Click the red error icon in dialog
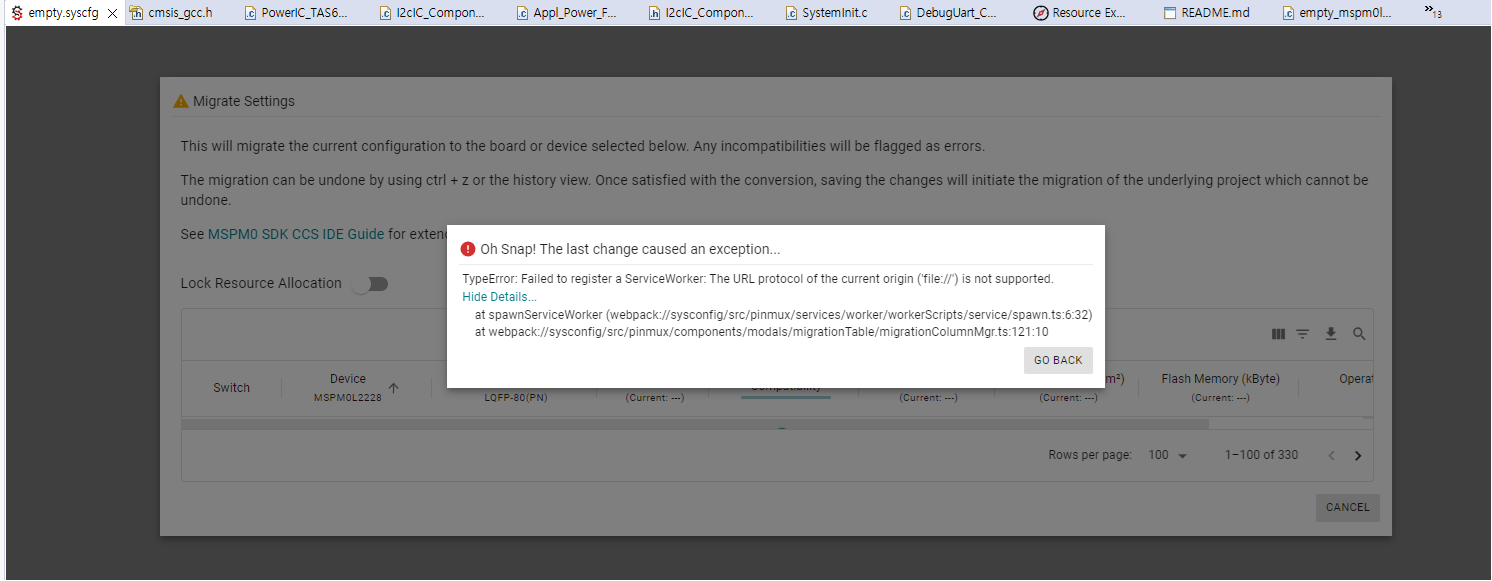 [468, 249]
